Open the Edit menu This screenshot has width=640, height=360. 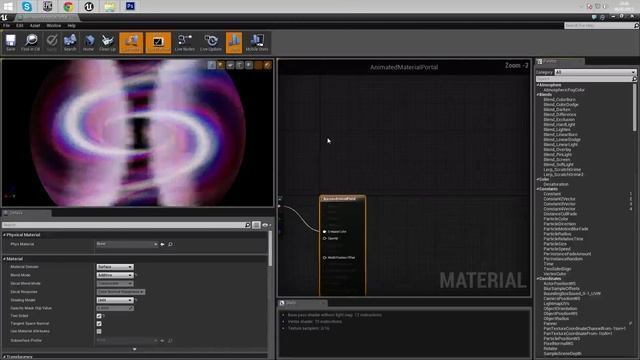coord(20,25)
